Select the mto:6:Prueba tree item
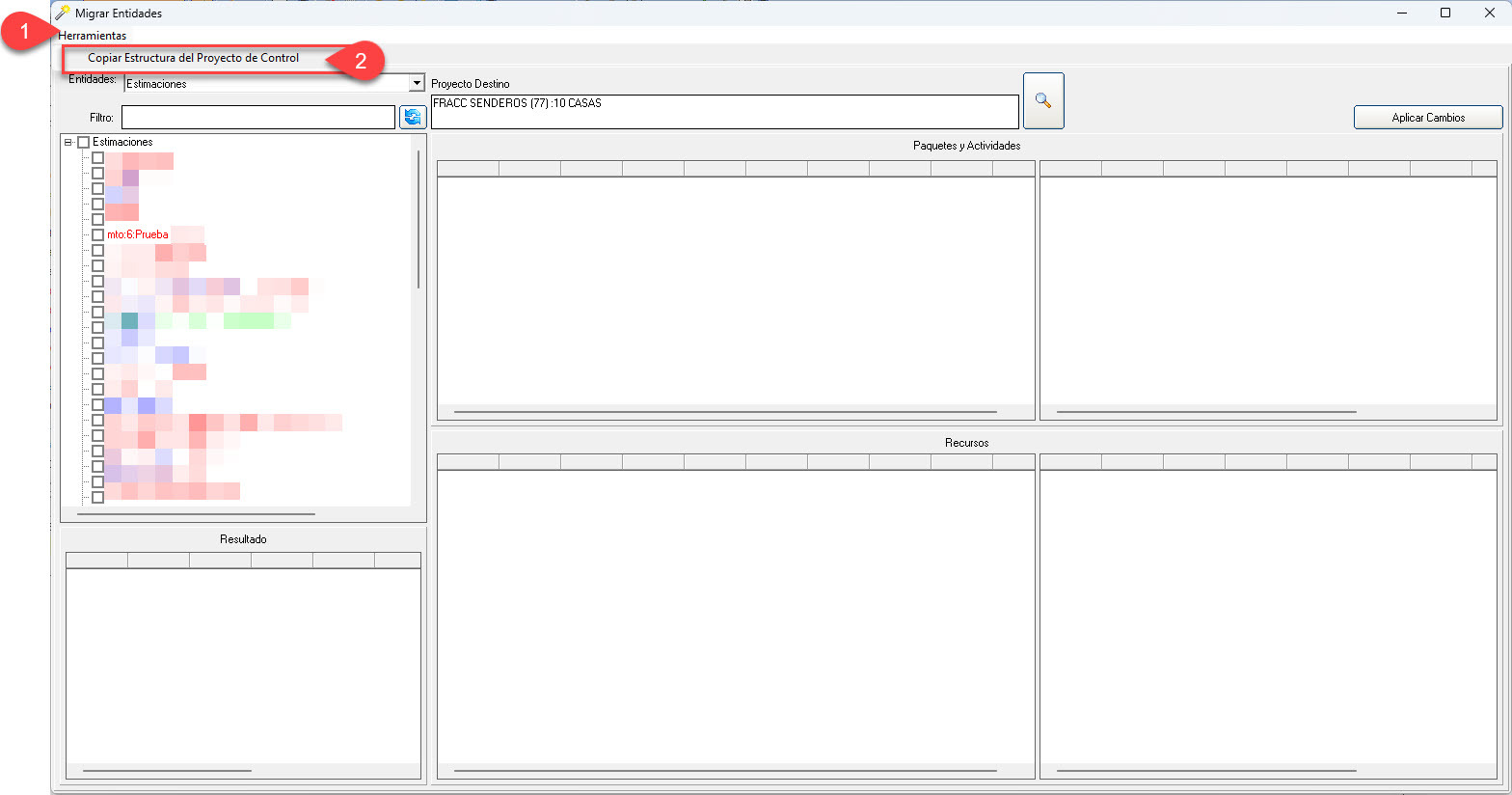The width and height of the screenshot is (1512, 795). (x=138, y=234)
